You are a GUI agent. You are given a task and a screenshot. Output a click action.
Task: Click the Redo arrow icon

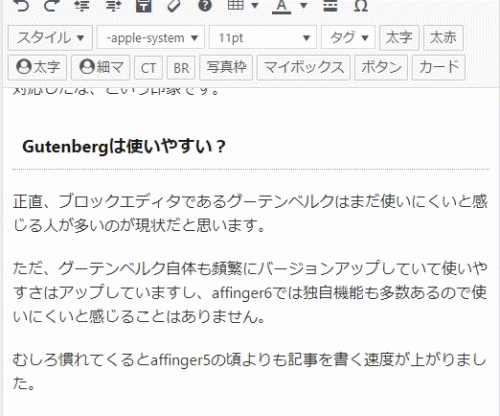pyautogui.click(x=52, y=5)
